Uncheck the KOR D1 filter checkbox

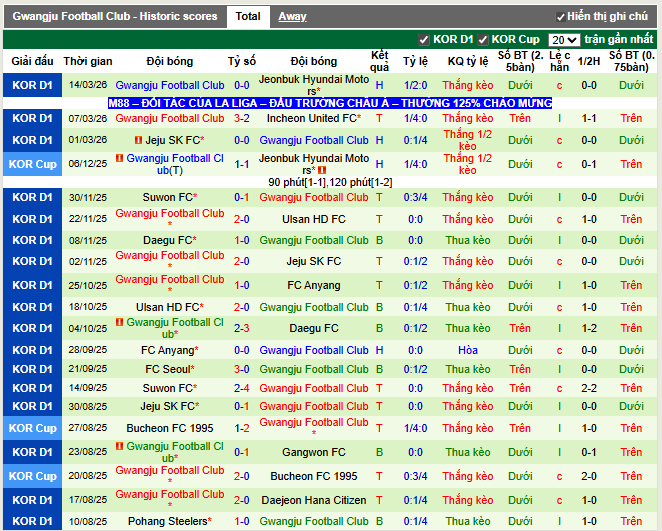(424, 40)
